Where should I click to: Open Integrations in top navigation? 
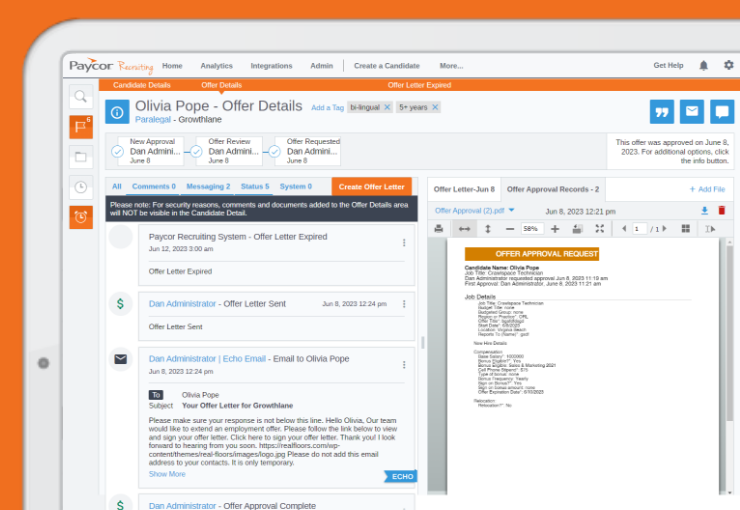point(271,66)
